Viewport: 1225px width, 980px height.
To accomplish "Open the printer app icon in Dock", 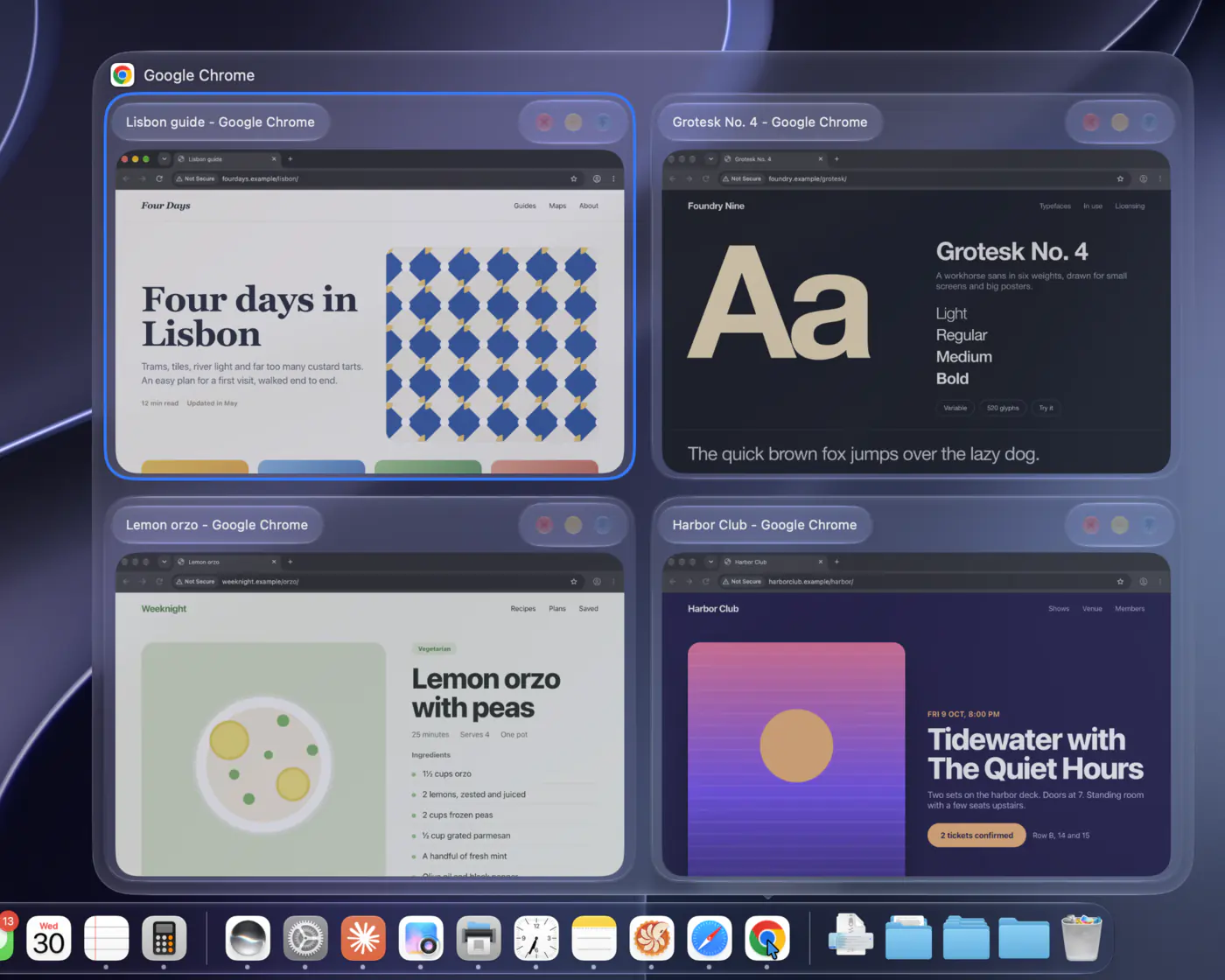I will 479,938.
